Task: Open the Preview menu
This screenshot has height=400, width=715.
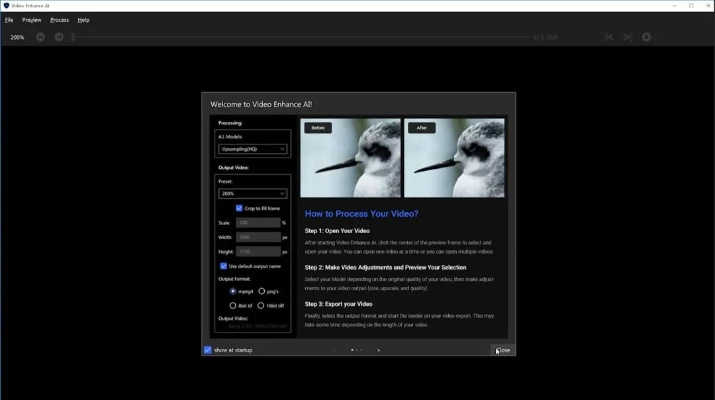Action: pyautogui.click(x=32, y=20)
